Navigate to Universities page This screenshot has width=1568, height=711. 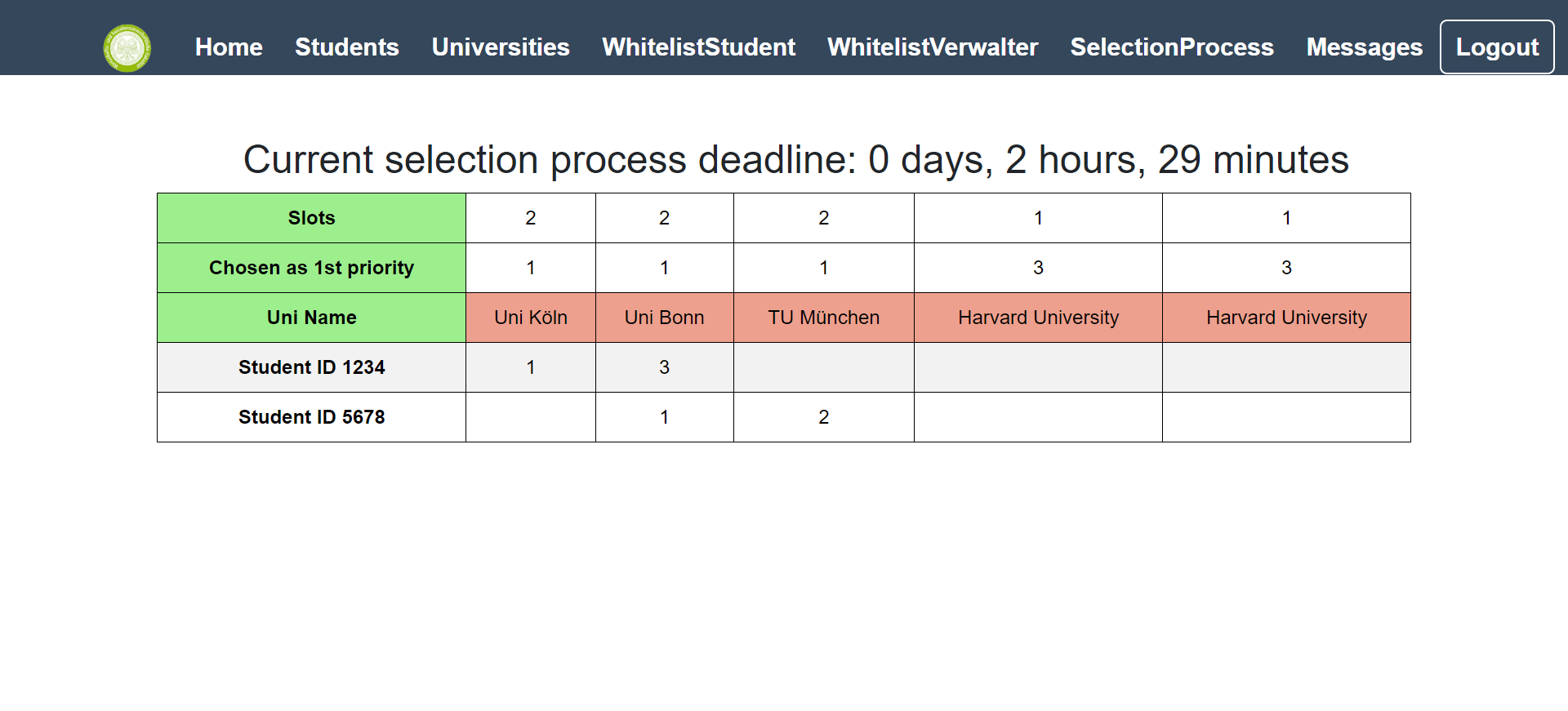click(501, 47)
